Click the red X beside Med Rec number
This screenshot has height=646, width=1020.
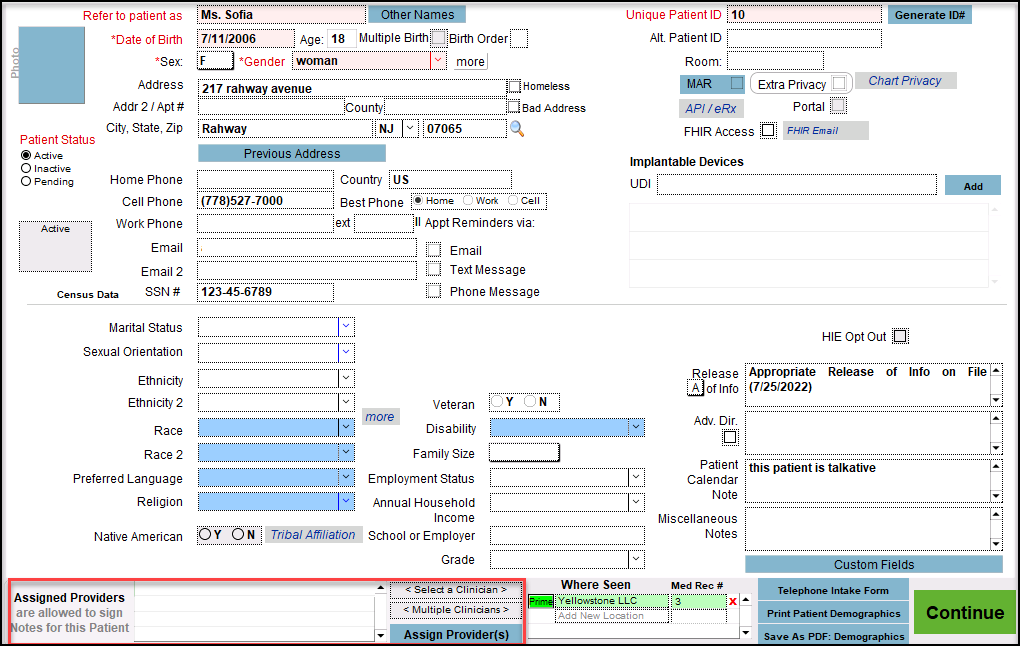733,601
